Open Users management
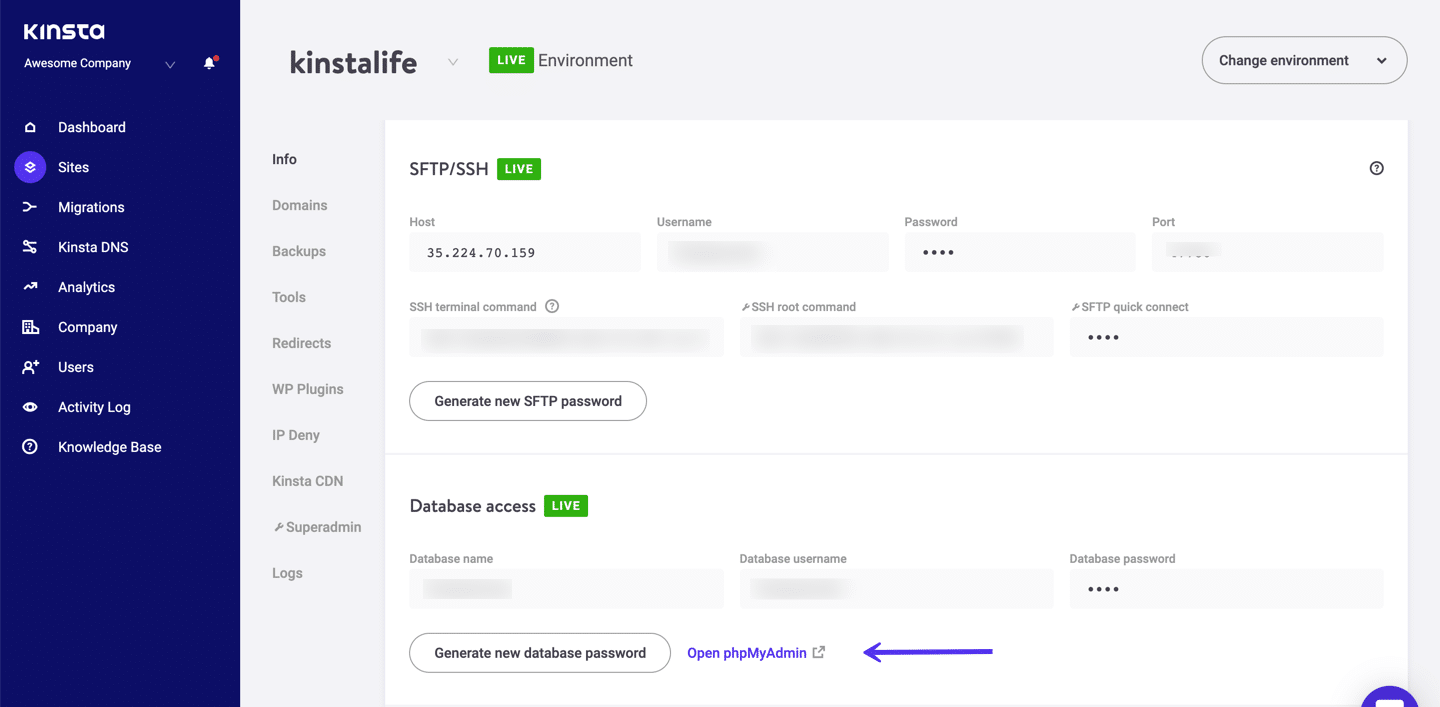Viewport: 1440px width, 707px height. [x=74, y=367]
